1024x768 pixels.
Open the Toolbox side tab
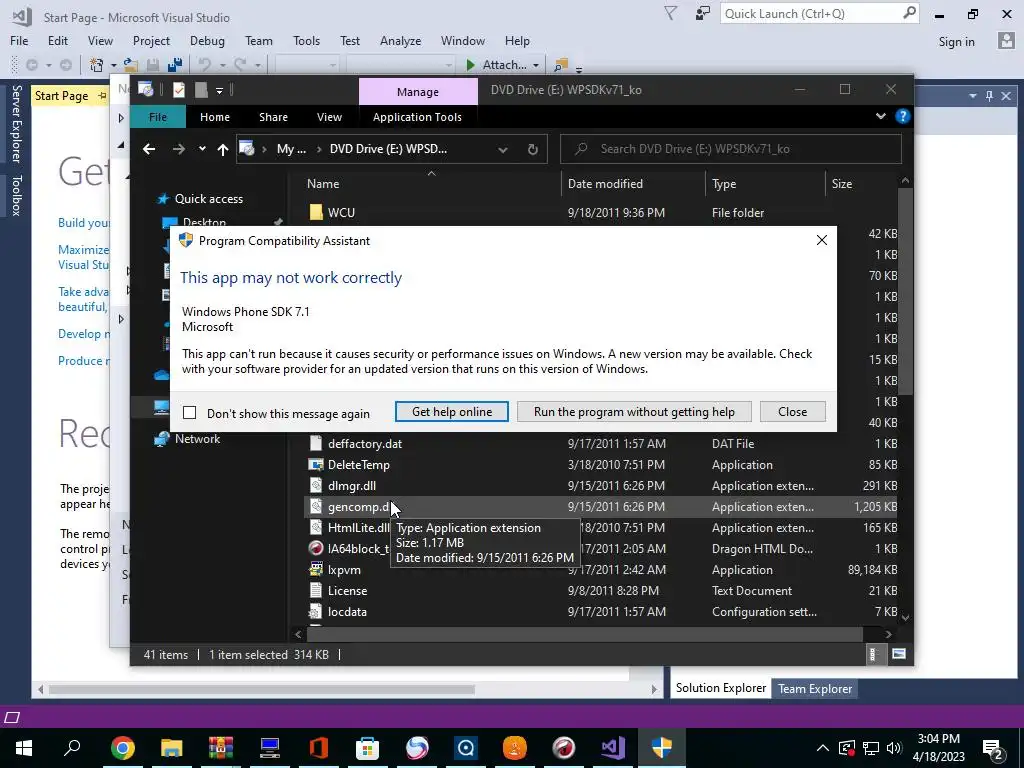pyautogui.click(x=16, y=195)
